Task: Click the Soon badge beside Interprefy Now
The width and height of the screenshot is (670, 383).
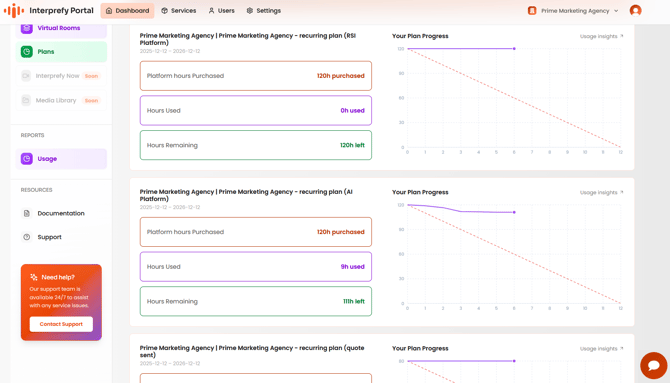Action: 91,76
